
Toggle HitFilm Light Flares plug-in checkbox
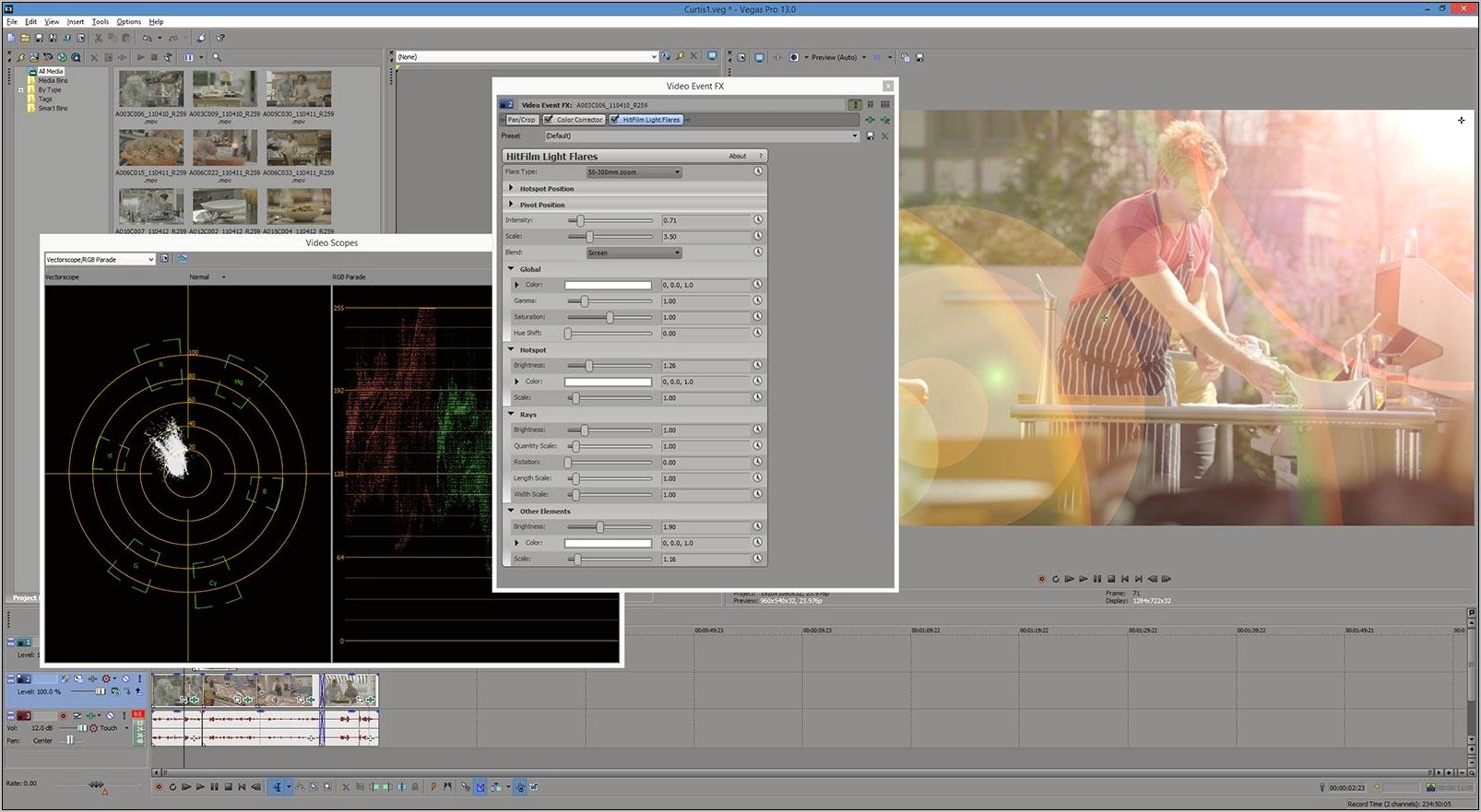coord(614,119)
